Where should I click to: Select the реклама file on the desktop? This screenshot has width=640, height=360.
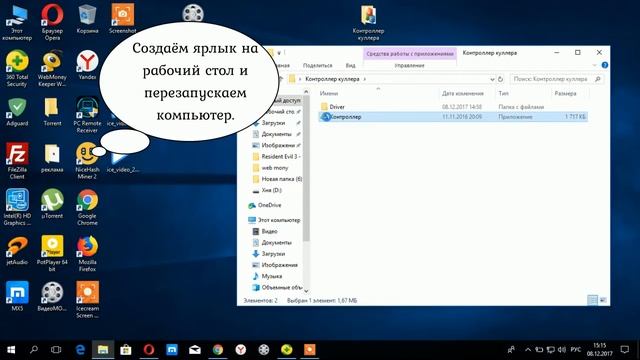(52, 158)
